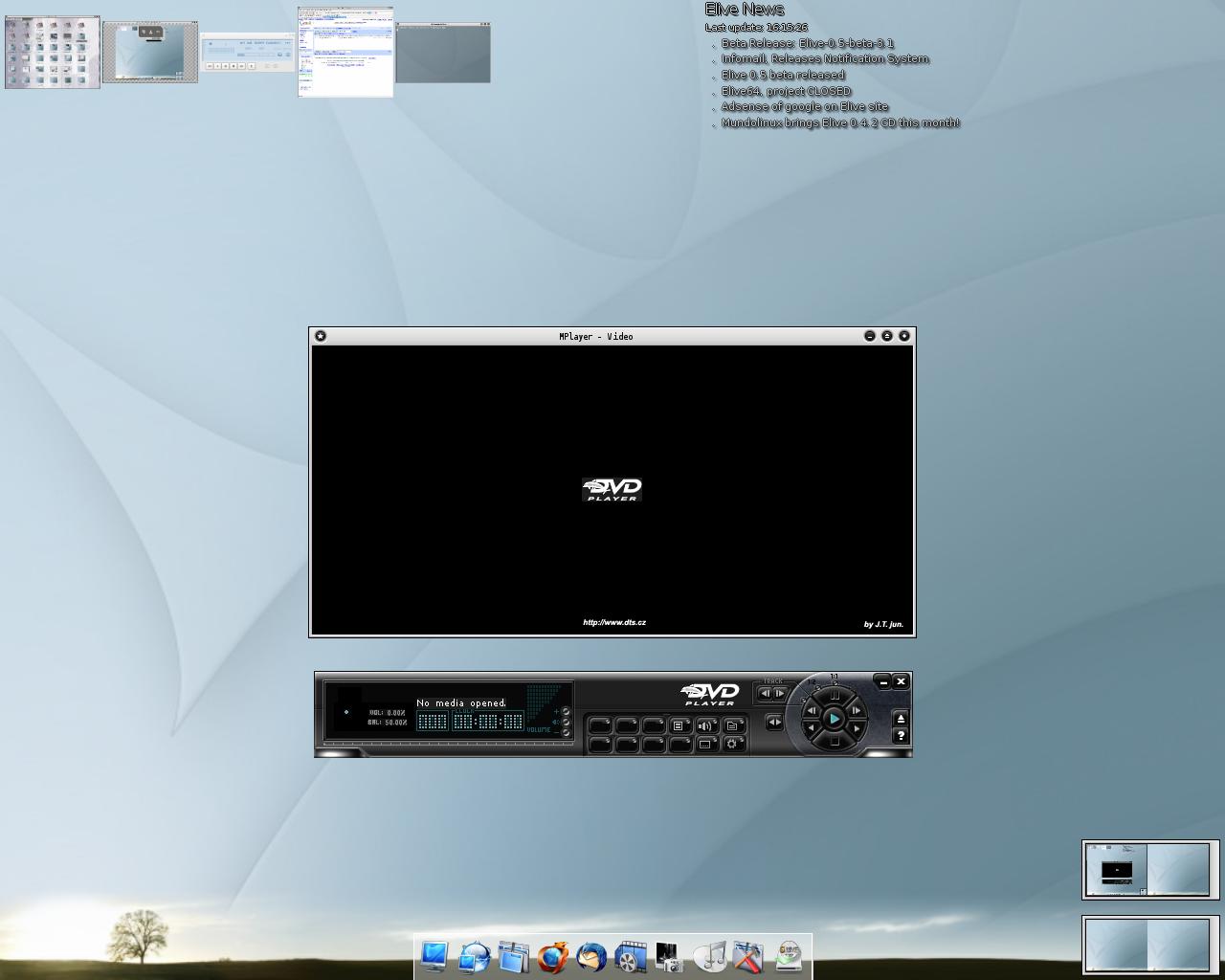
Task: Select icon-grid window thumbnail at top left
Action: [53, 52]
